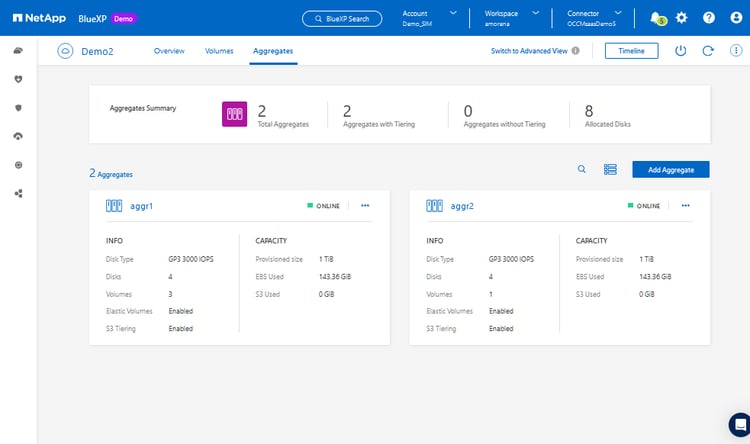Screen dimensions: 750x444
Task: Click the Add Aggregate button
Action: pos(670,170)
